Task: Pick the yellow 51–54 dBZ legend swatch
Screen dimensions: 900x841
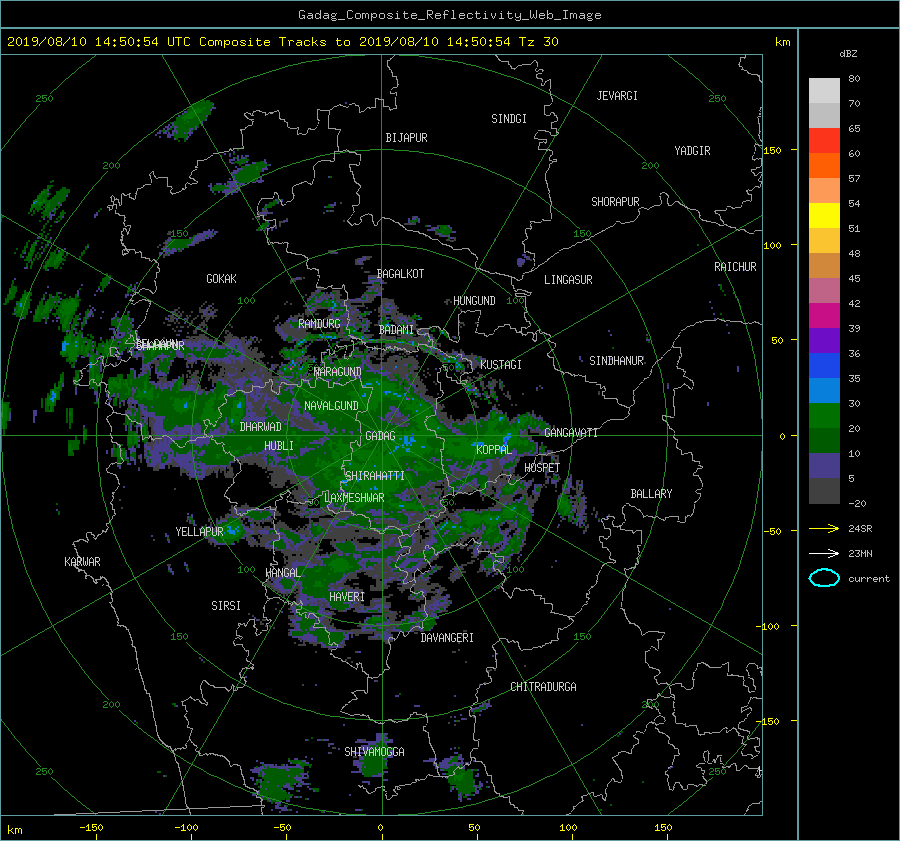Action: click(x=824, y=215)
